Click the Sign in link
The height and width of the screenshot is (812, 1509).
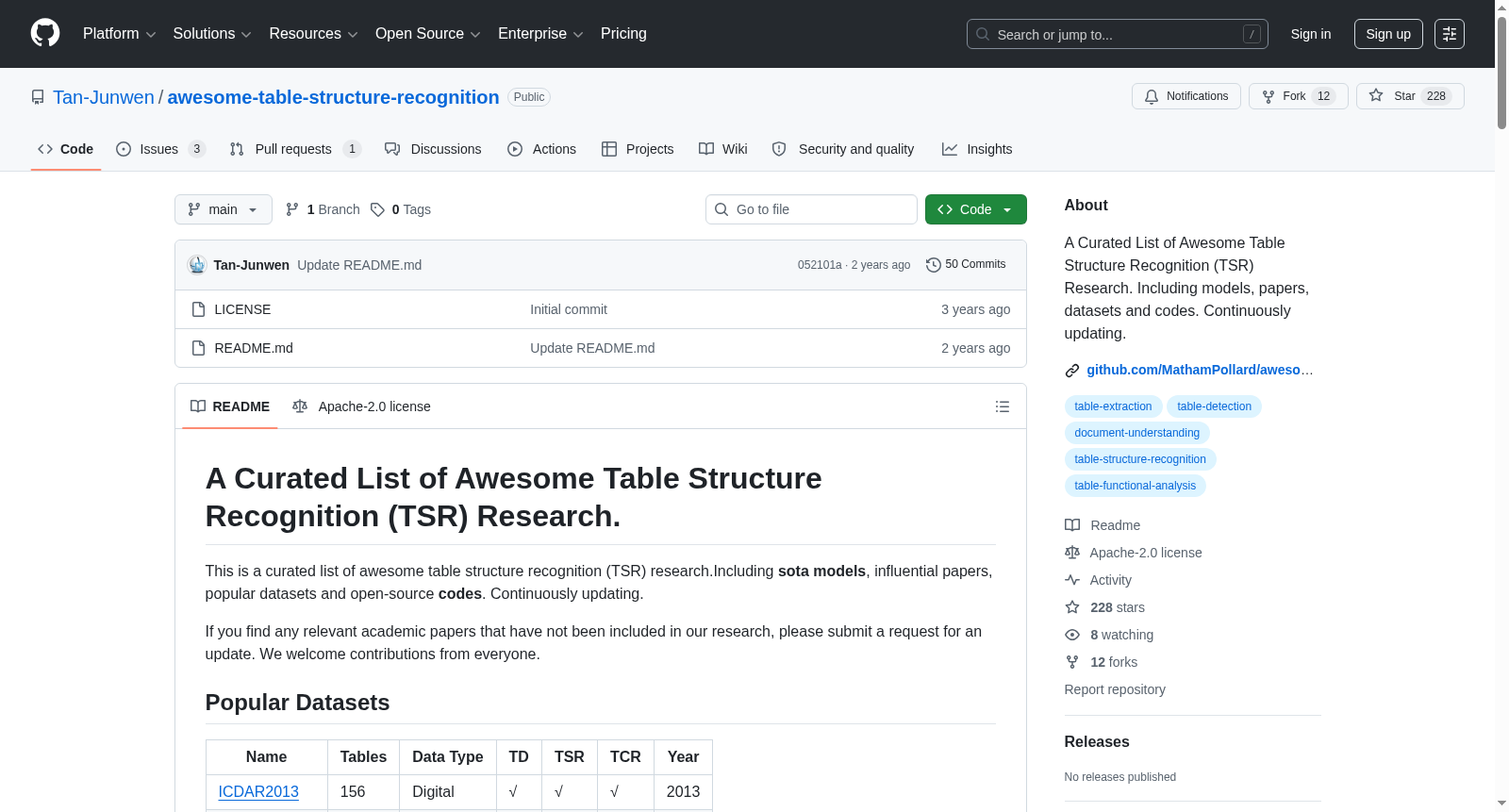pos(1311,34)
